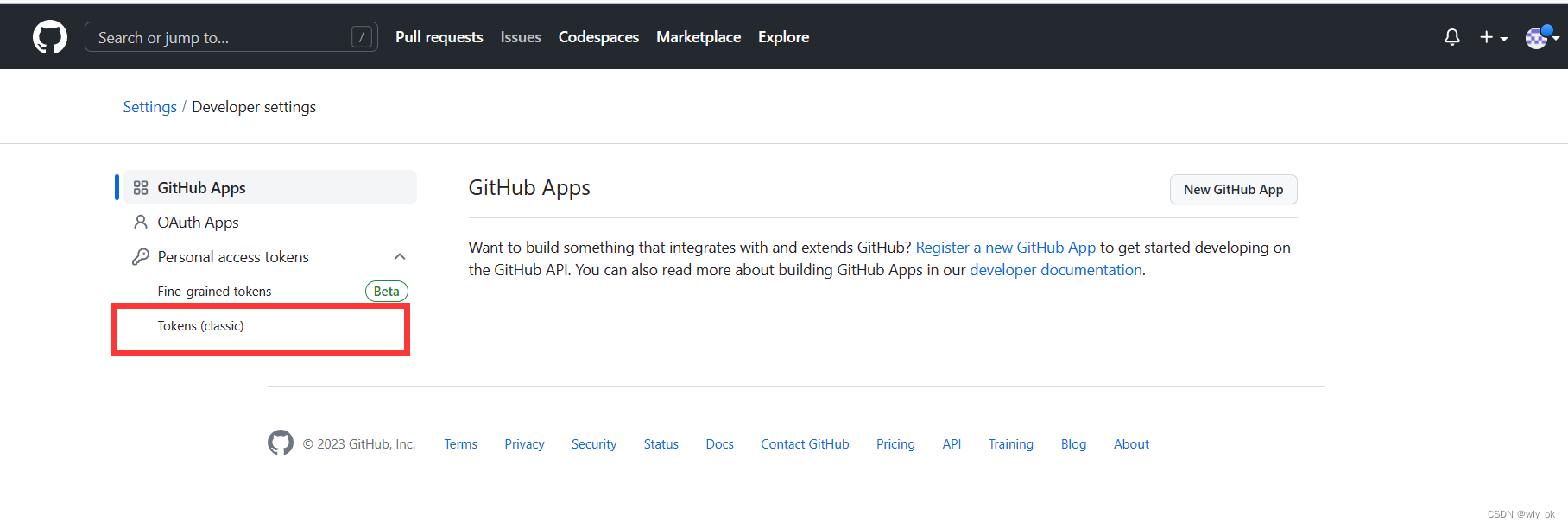
Task: Open Issues in the header
Action: [x=521, y=37]
